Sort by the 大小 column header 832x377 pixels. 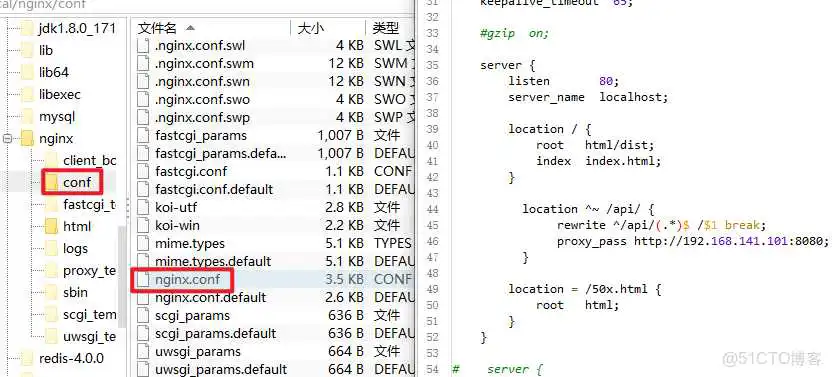[328, 28]
